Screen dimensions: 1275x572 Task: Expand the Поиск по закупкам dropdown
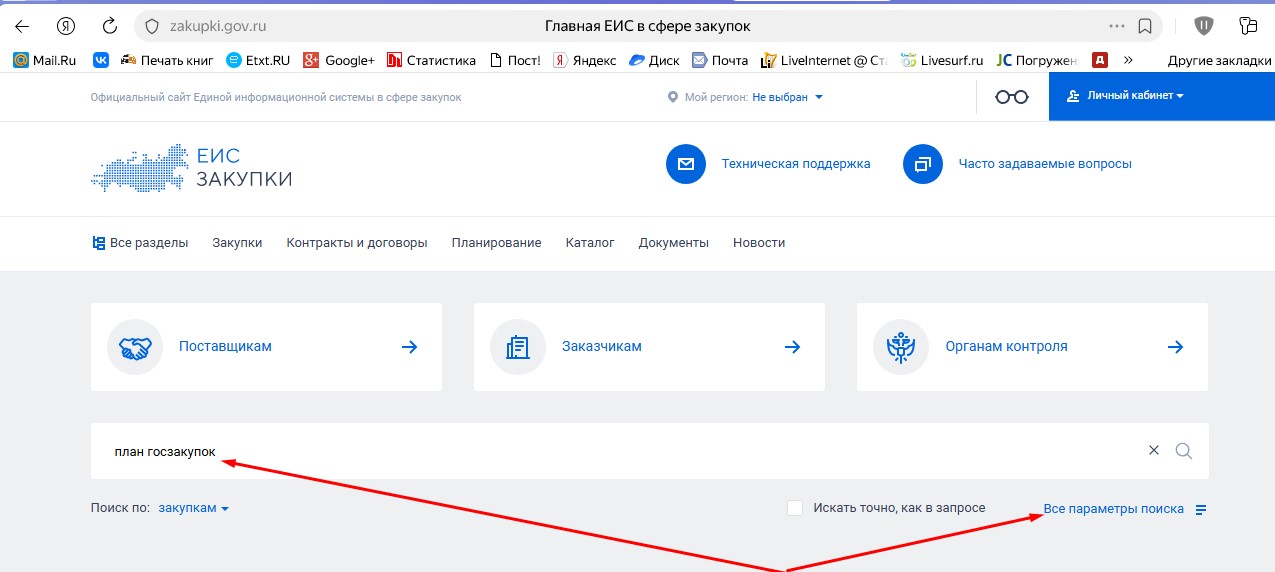(193, 508)
